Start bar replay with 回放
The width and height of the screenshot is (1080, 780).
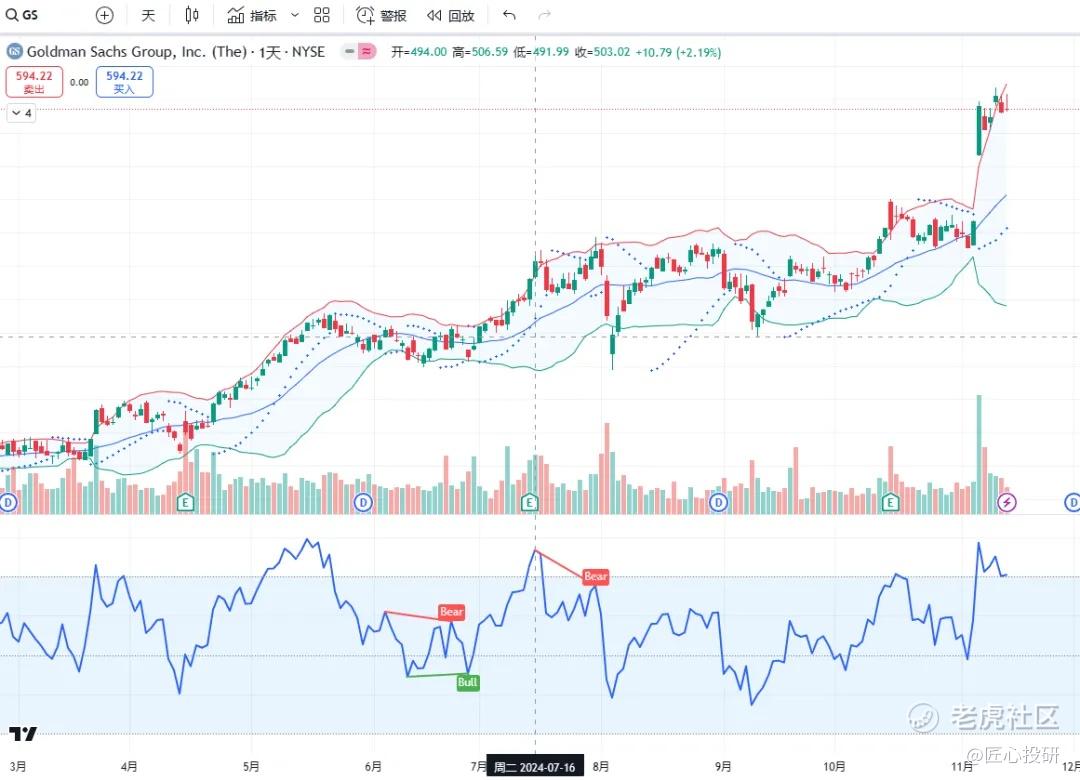[x=450, y=15]
